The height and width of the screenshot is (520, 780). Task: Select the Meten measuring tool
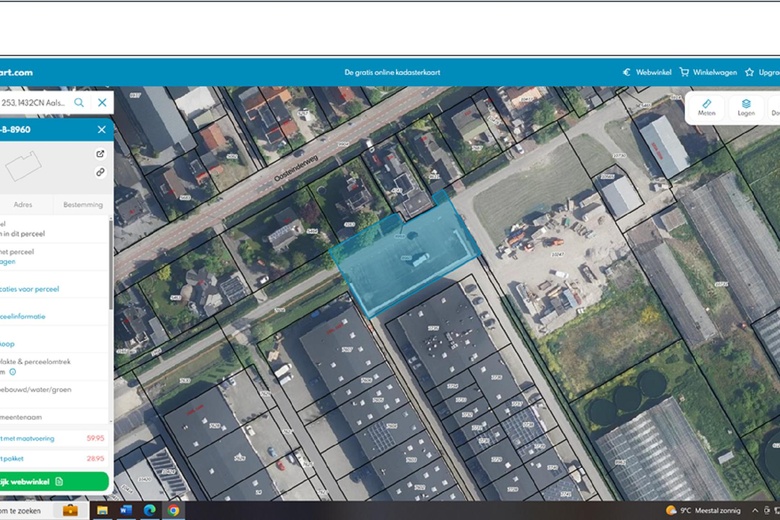coord(707,107)
